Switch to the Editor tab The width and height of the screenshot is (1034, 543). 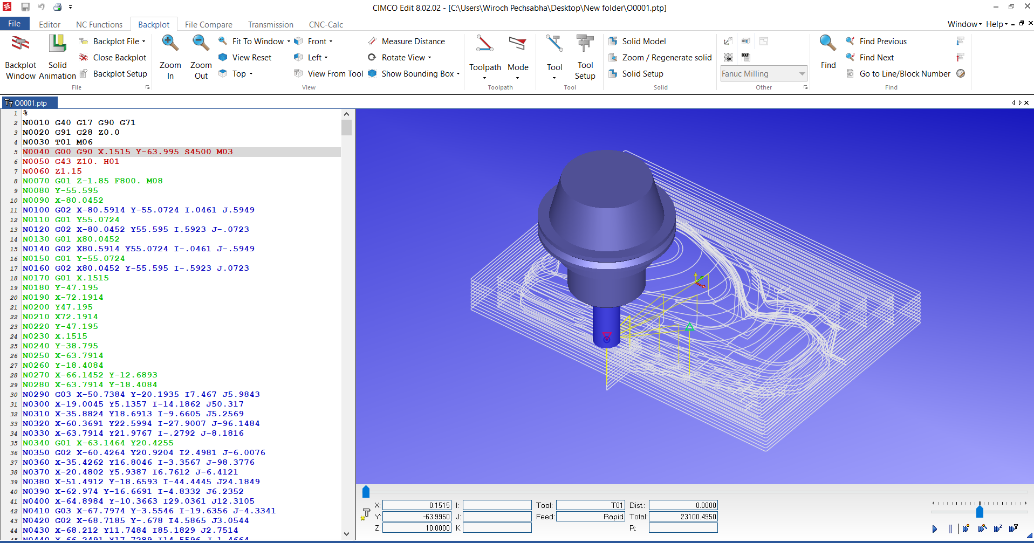tap(49, 24)
